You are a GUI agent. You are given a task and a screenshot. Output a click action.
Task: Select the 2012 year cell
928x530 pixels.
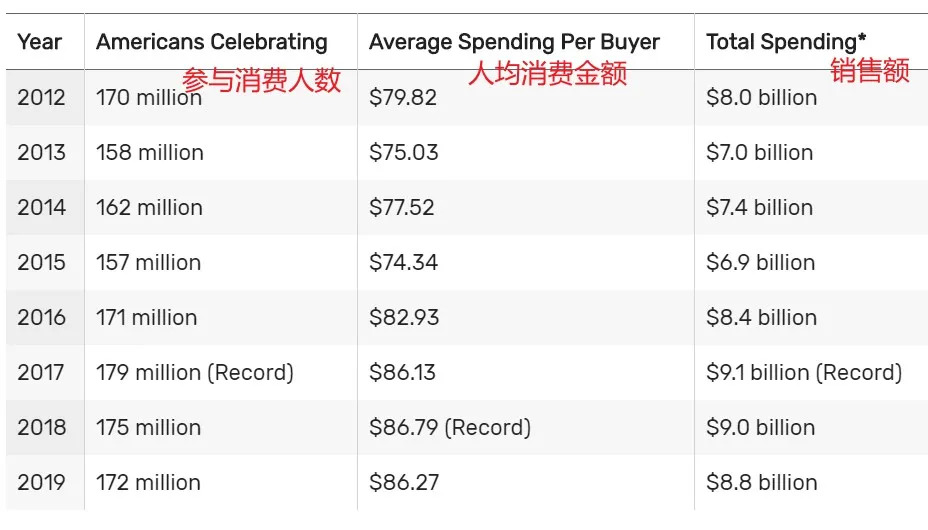tap(41, 98)
